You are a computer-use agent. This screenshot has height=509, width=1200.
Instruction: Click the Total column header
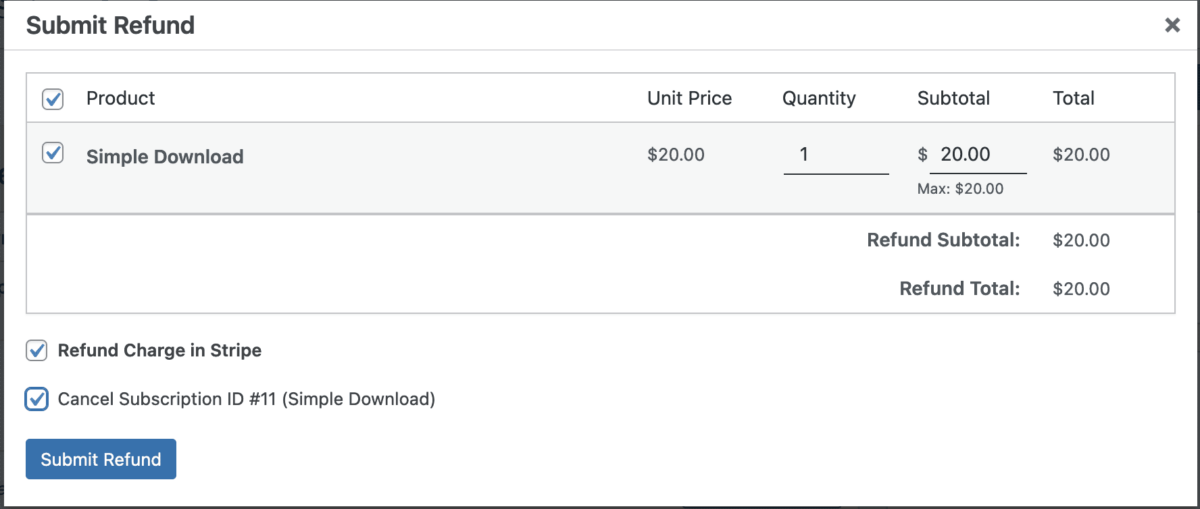coord(1073,98)
